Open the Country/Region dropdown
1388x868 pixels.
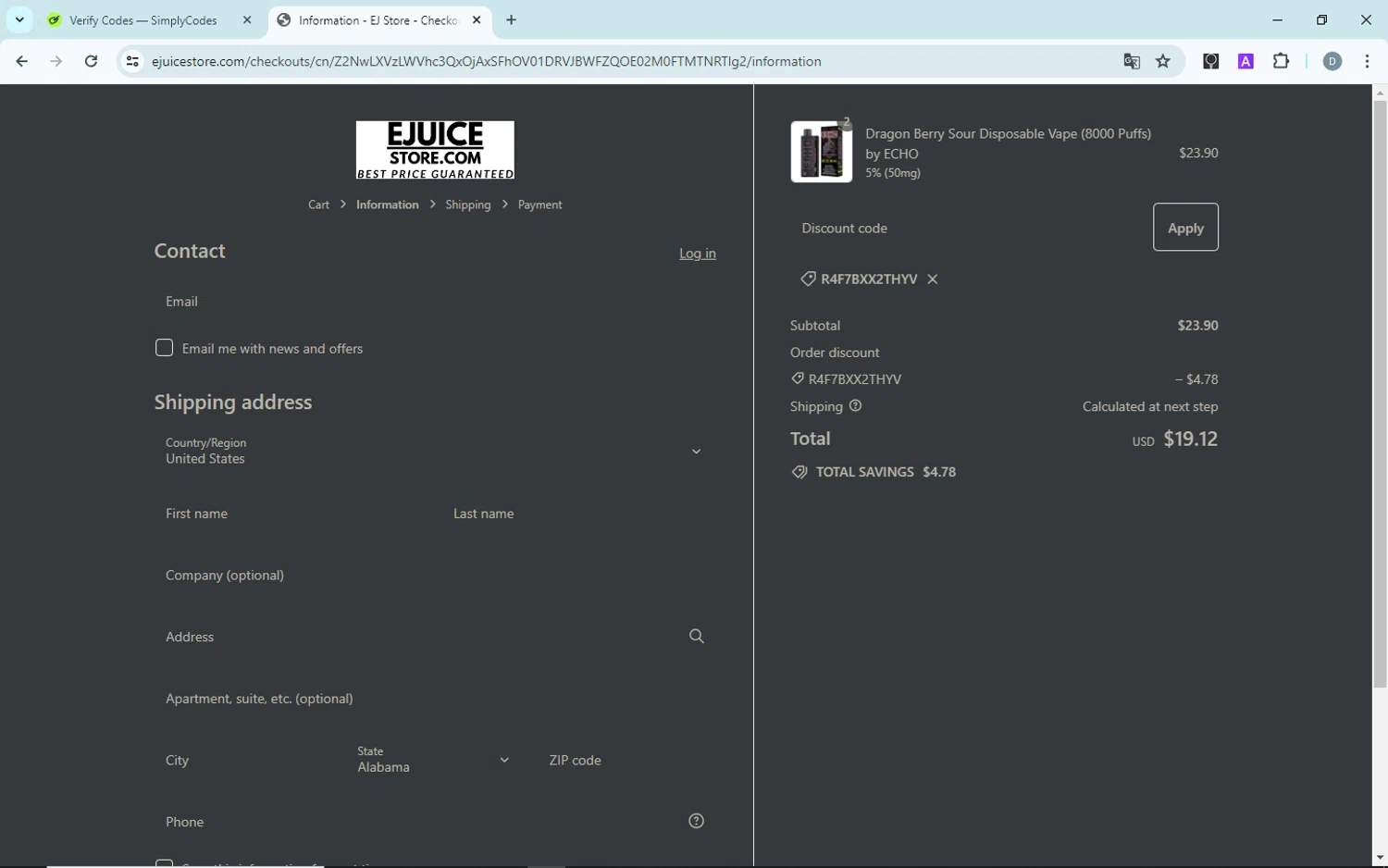point(435,451)
